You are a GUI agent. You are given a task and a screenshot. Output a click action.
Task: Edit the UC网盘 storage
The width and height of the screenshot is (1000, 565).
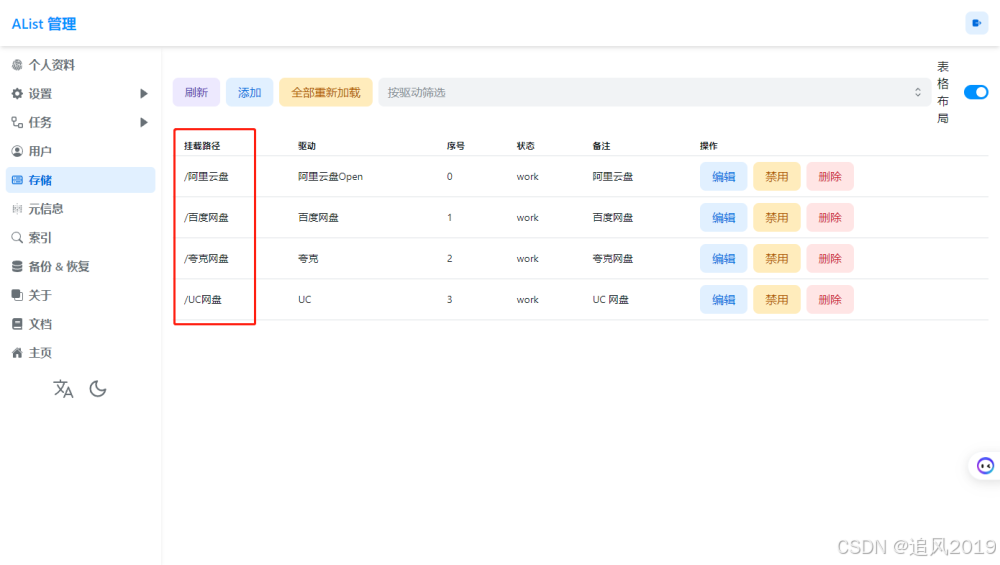[723, 300]
